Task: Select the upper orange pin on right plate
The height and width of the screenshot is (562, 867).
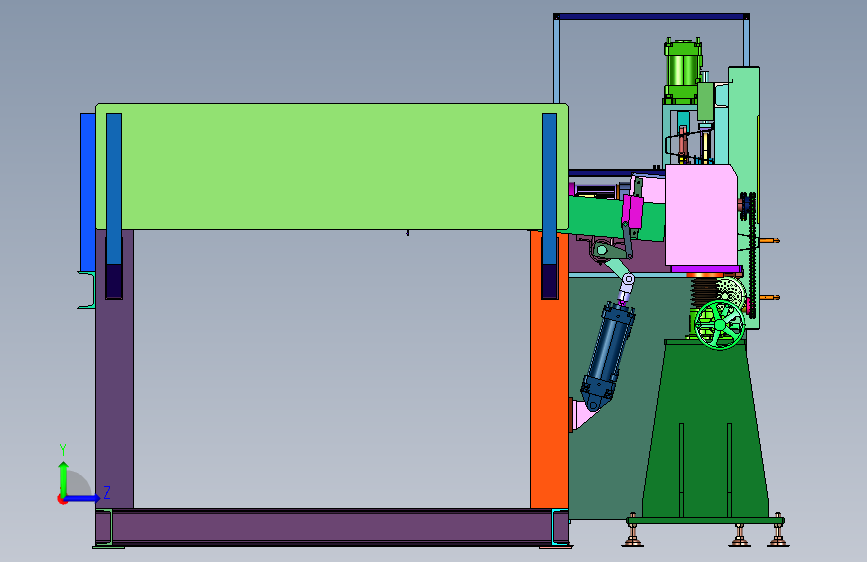Action: (x=769, y=241)
